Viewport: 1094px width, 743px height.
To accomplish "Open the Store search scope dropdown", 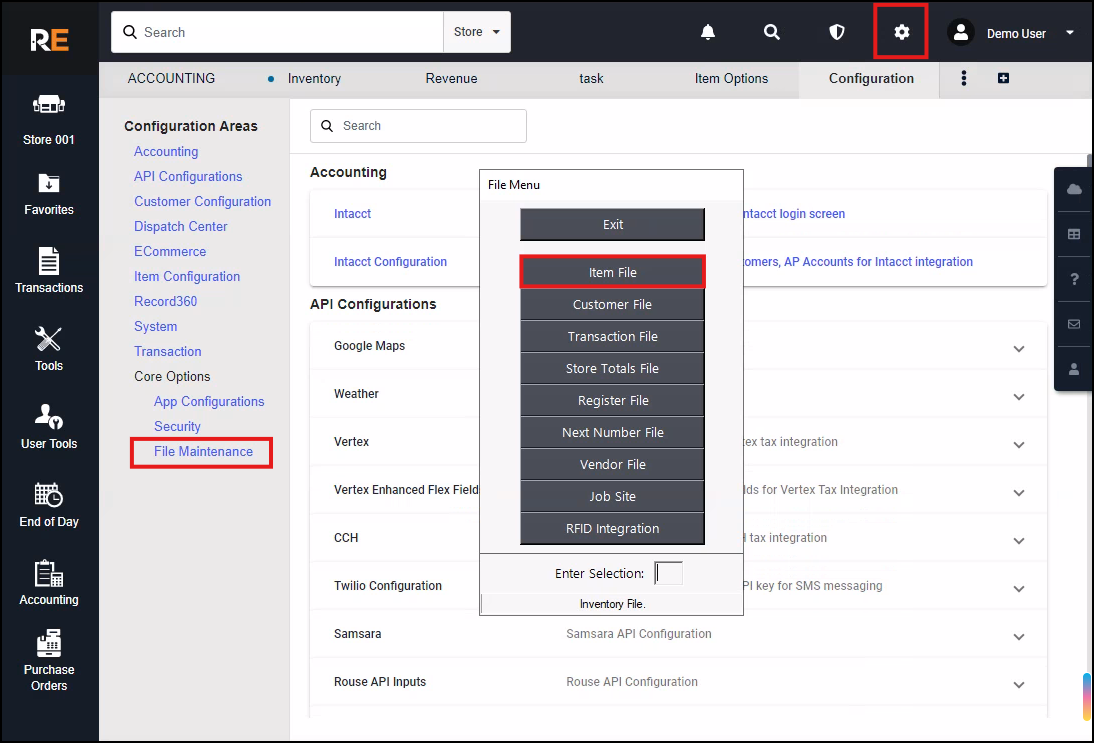I will tap(477, 32).
